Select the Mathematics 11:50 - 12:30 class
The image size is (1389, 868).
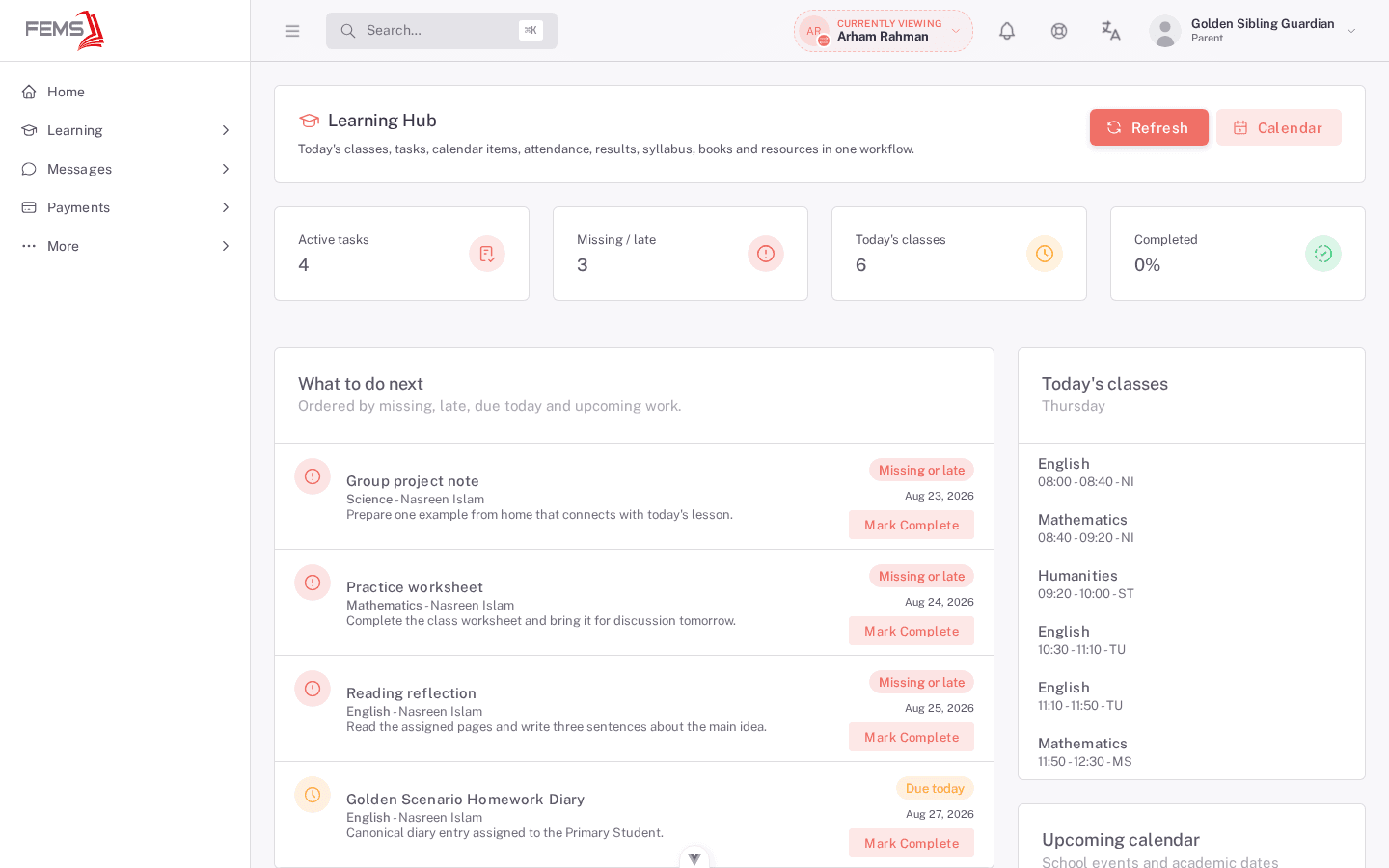1191,751
